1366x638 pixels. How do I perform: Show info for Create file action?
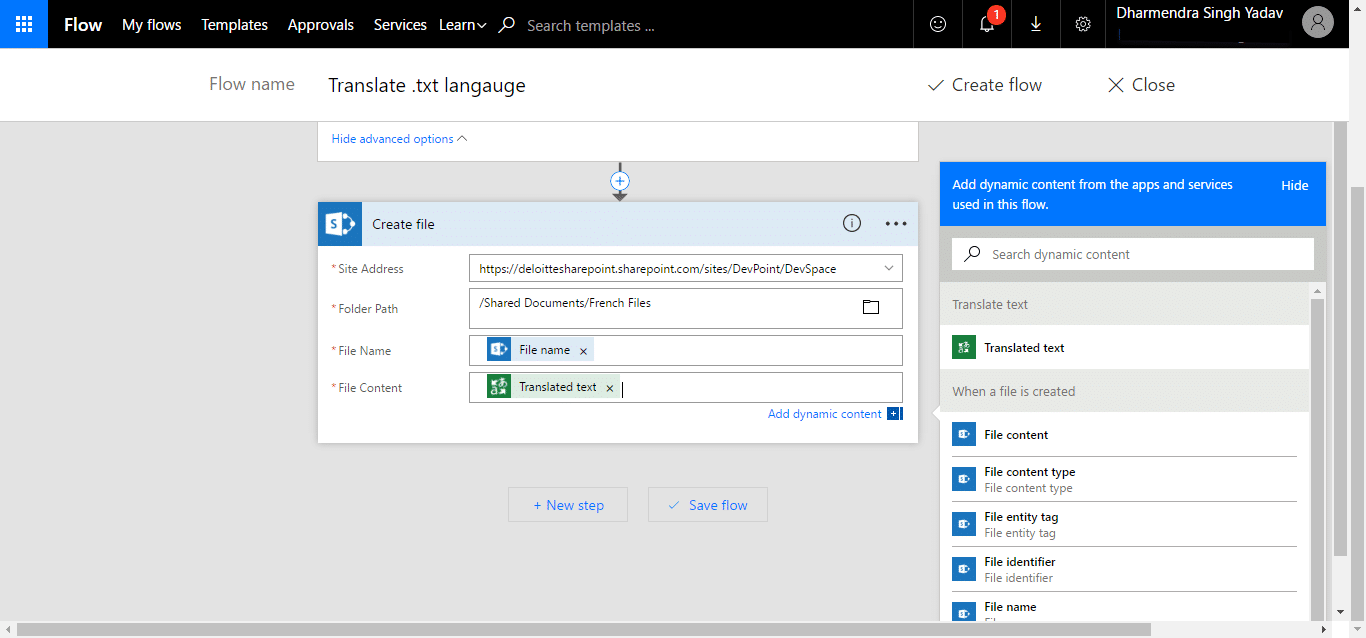click(x=852, y=224)
